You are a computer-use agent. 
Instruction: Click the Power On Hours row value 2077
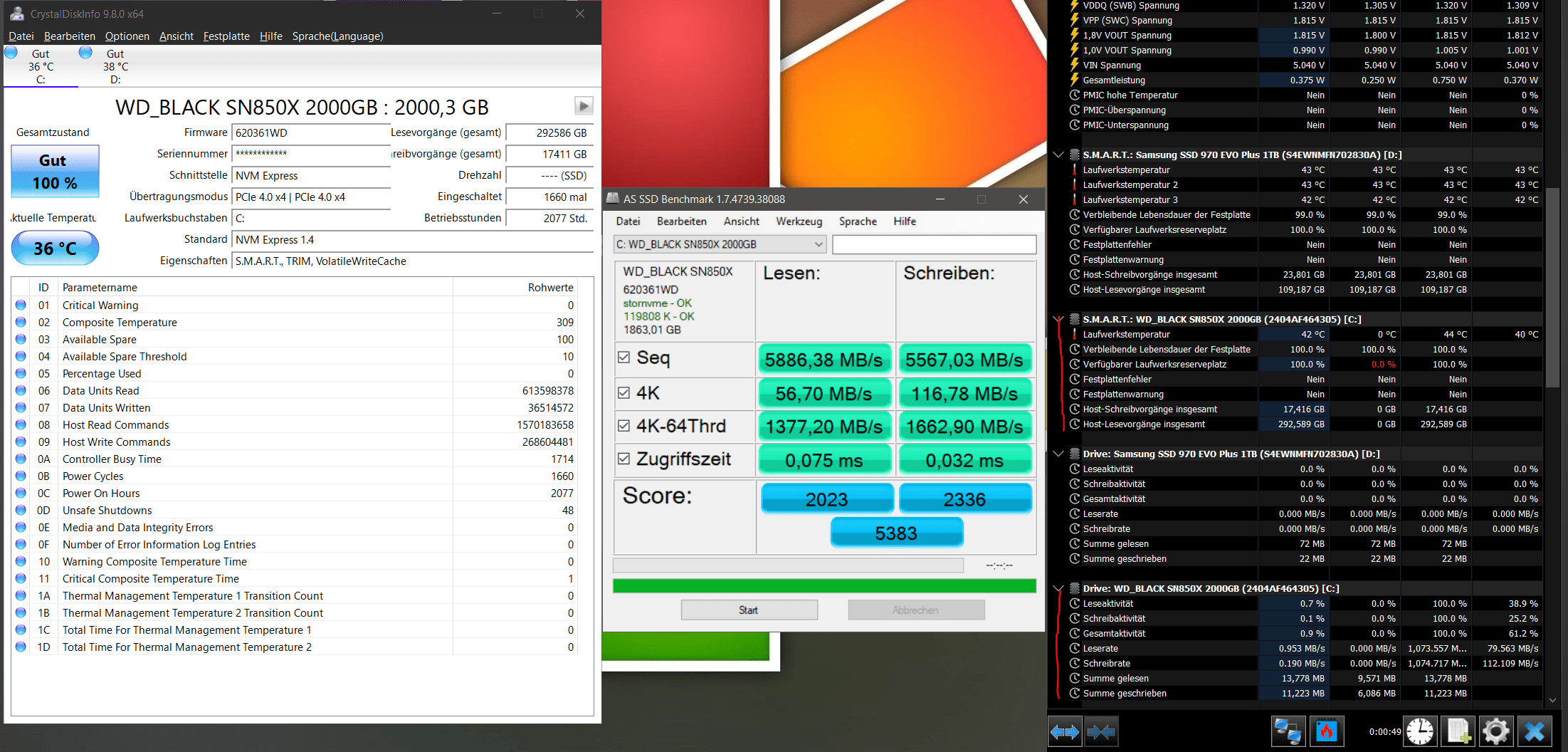562,493
